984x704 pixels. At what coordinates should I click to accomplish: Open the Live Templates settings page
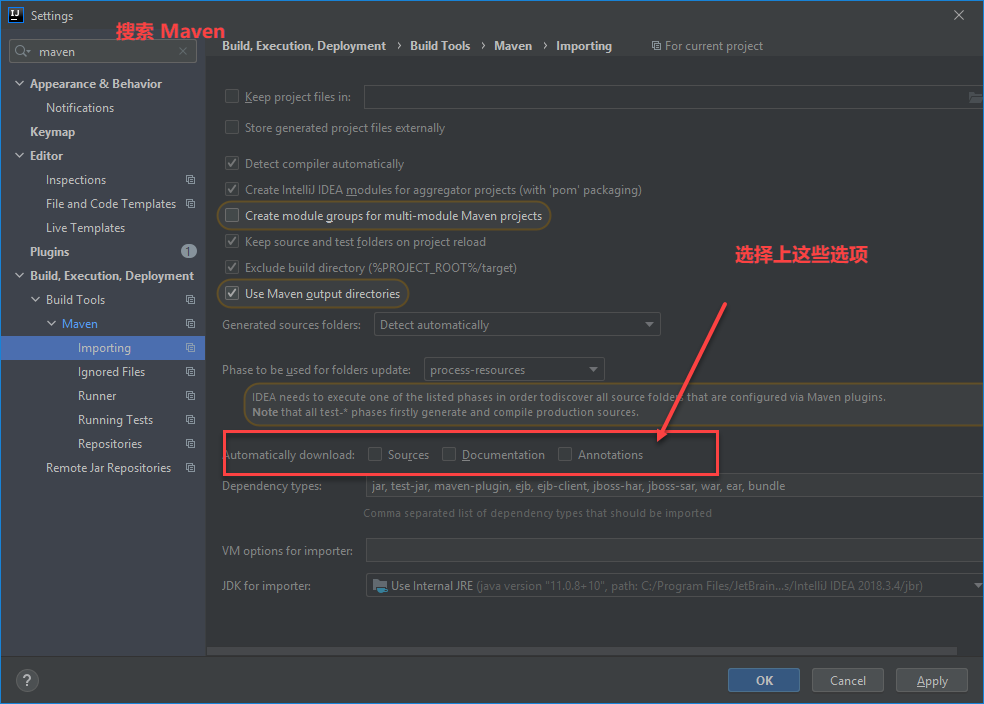click(x=85, y=228)
